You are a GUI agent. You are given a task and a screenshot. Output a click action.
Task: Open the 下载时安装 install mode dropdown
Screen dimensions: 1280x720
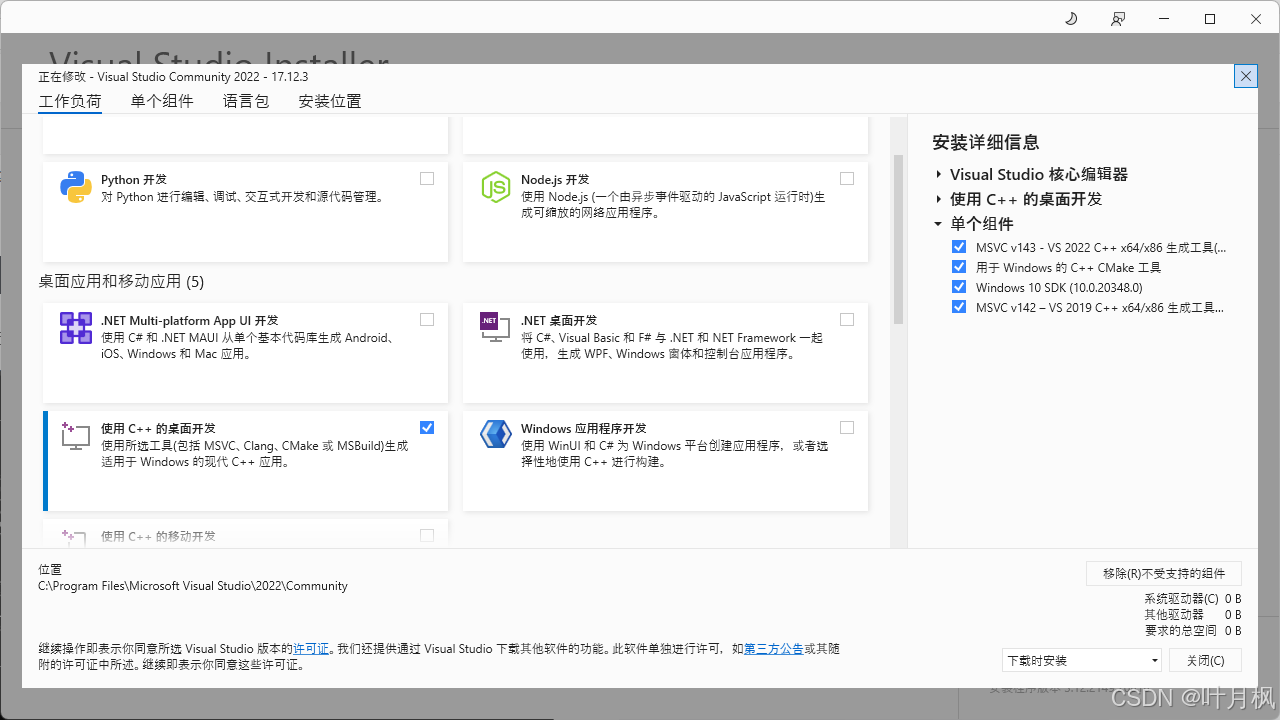pyautogui.click(x=1082, y=660)
